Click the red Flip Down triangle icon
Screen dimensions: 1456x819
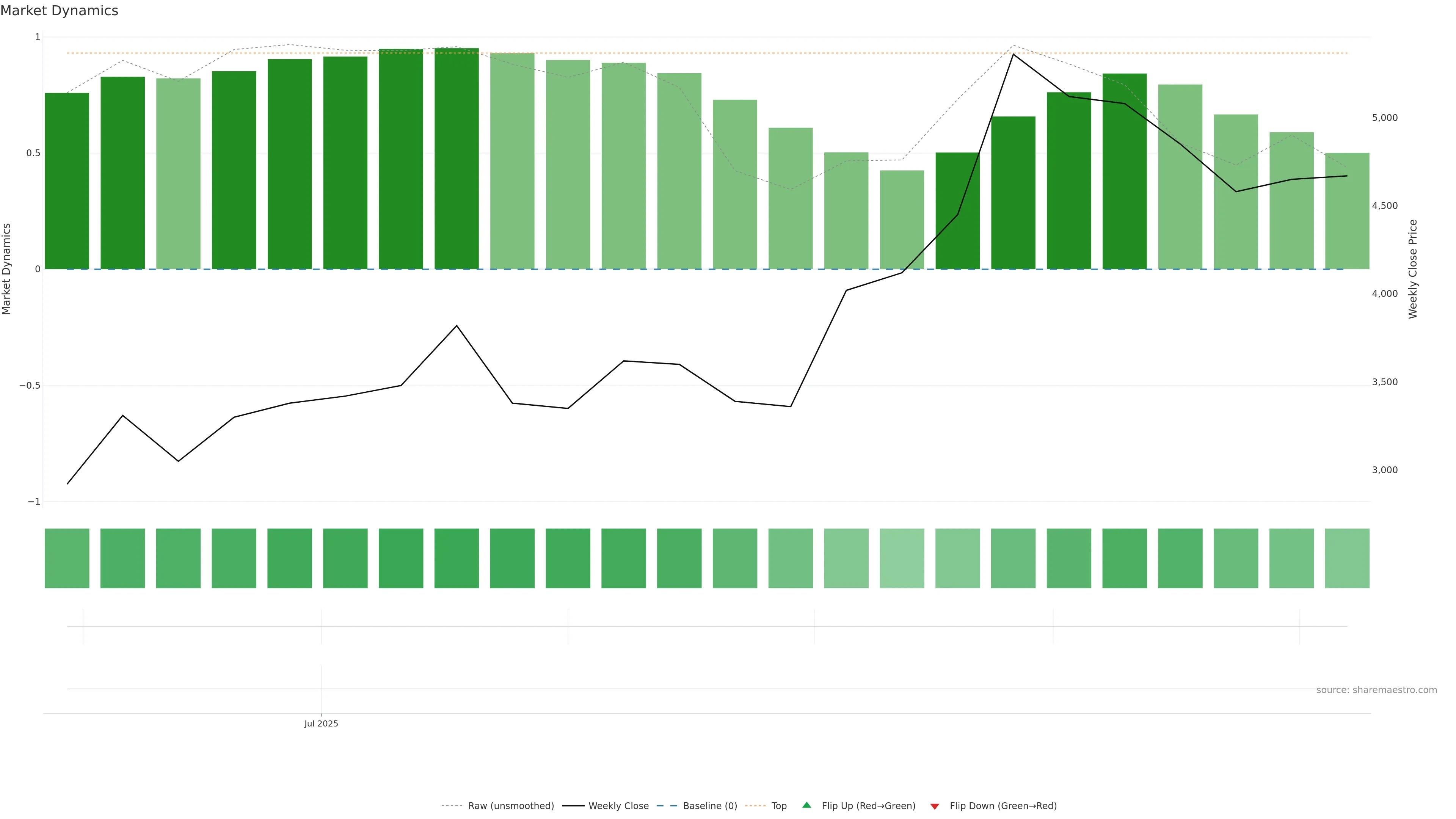pos(934,806)
